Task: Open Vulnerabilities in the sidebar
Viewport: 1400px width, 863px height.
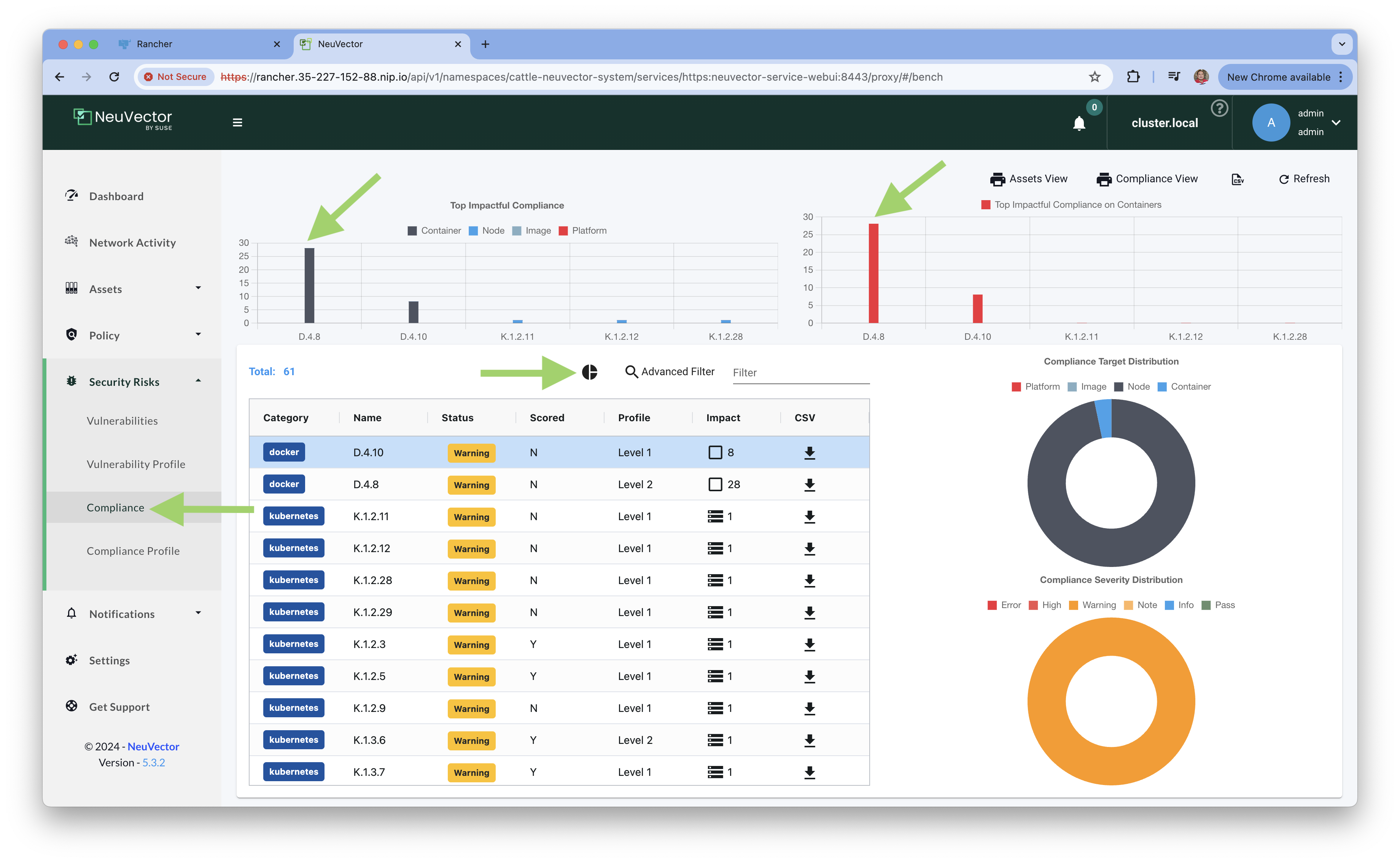Action: [122, 421]
